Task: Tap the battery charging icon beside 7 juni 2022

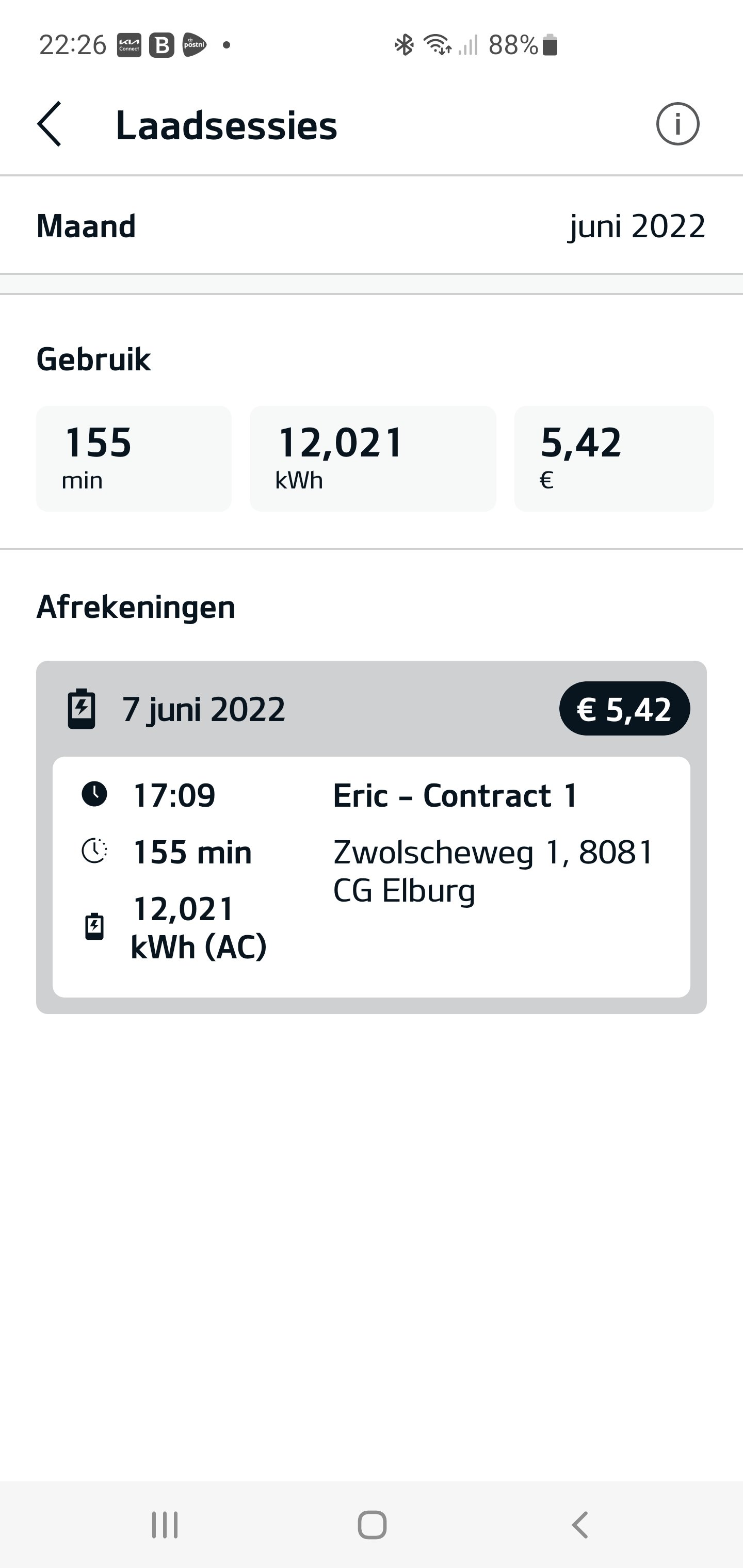Action: tap(82, 709)
